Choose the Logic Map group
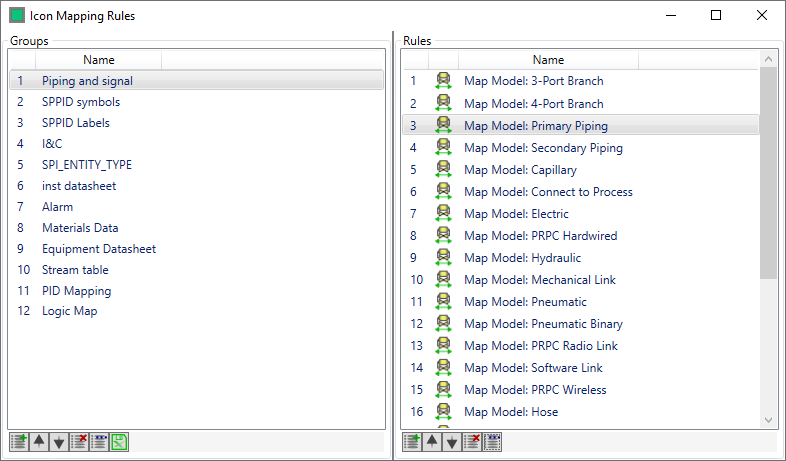786x461 pixels. click(70, 311)
